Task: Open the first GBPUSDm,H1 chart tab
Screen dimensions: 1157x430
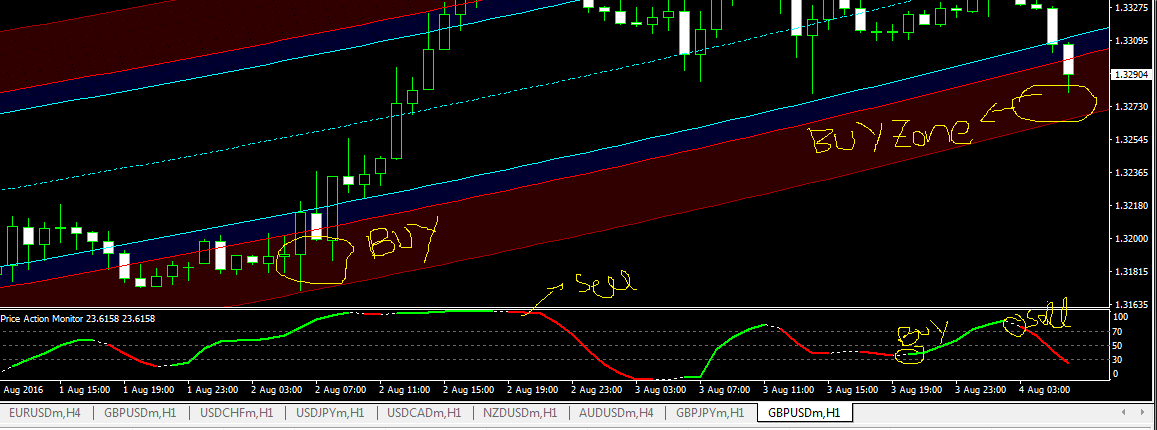Action: [x=142, y=412]
